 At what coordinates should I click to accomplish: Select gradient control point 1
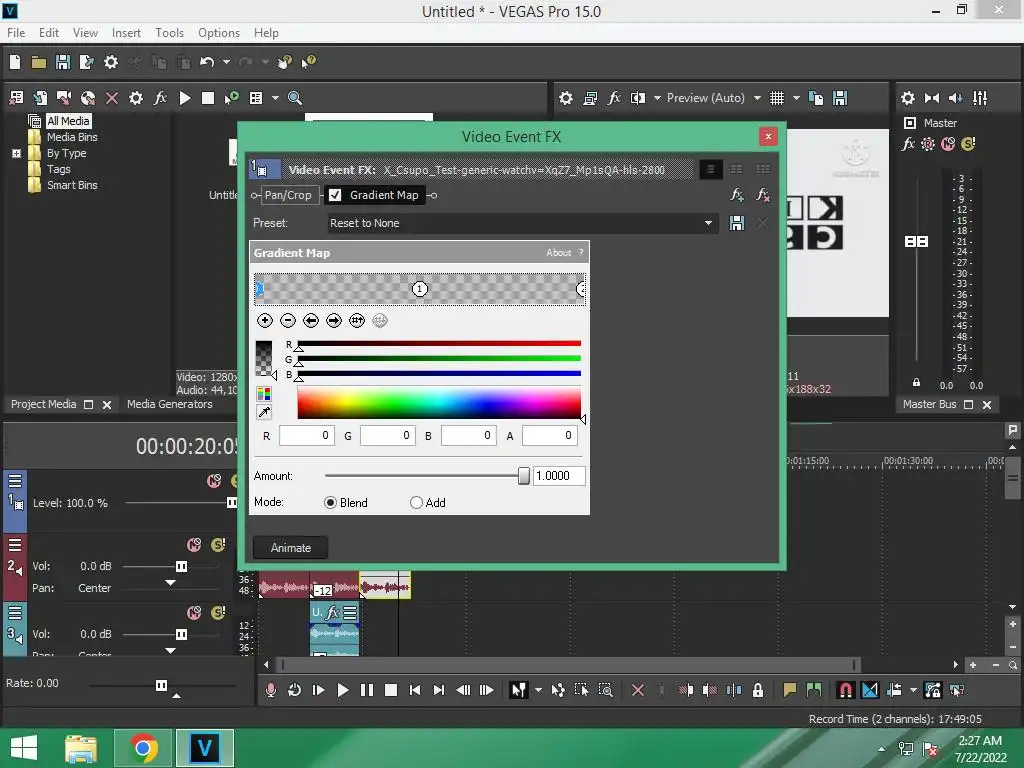[x=419, y=289]
